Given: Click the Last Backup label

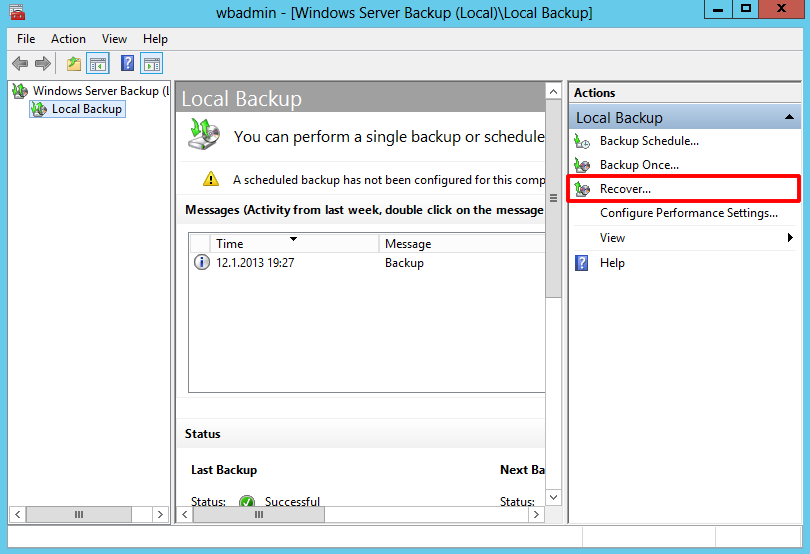Looking at the screenshot, I should tap(224, 470).
